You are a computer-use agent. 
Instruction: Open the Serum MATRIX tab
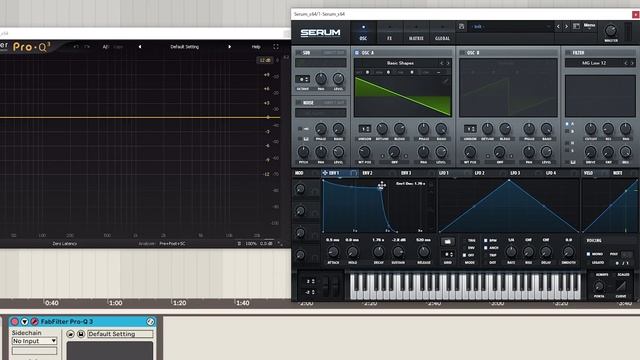point(416,33)
